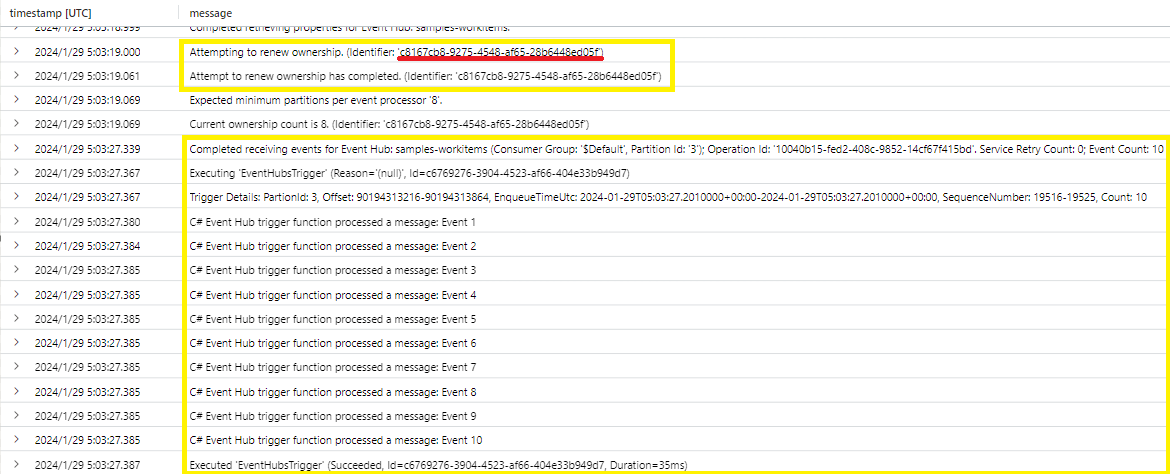Expand the 'Current ownership count is 8' row
This screenshot has height=474, width=1170.
tap(16, 124)
